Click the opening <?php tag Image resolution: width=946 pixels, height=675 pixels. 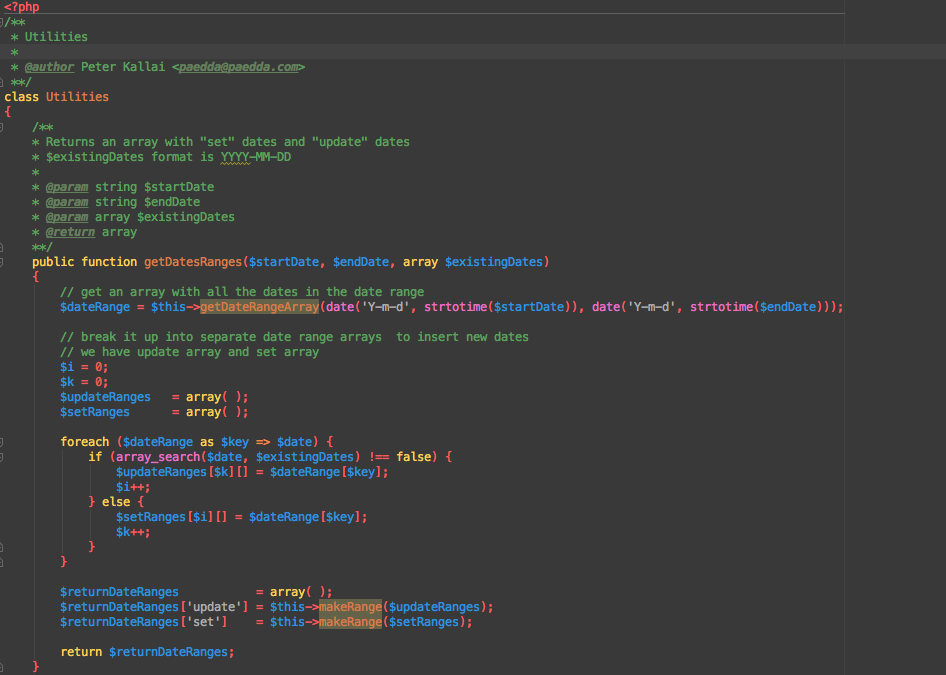22,7
